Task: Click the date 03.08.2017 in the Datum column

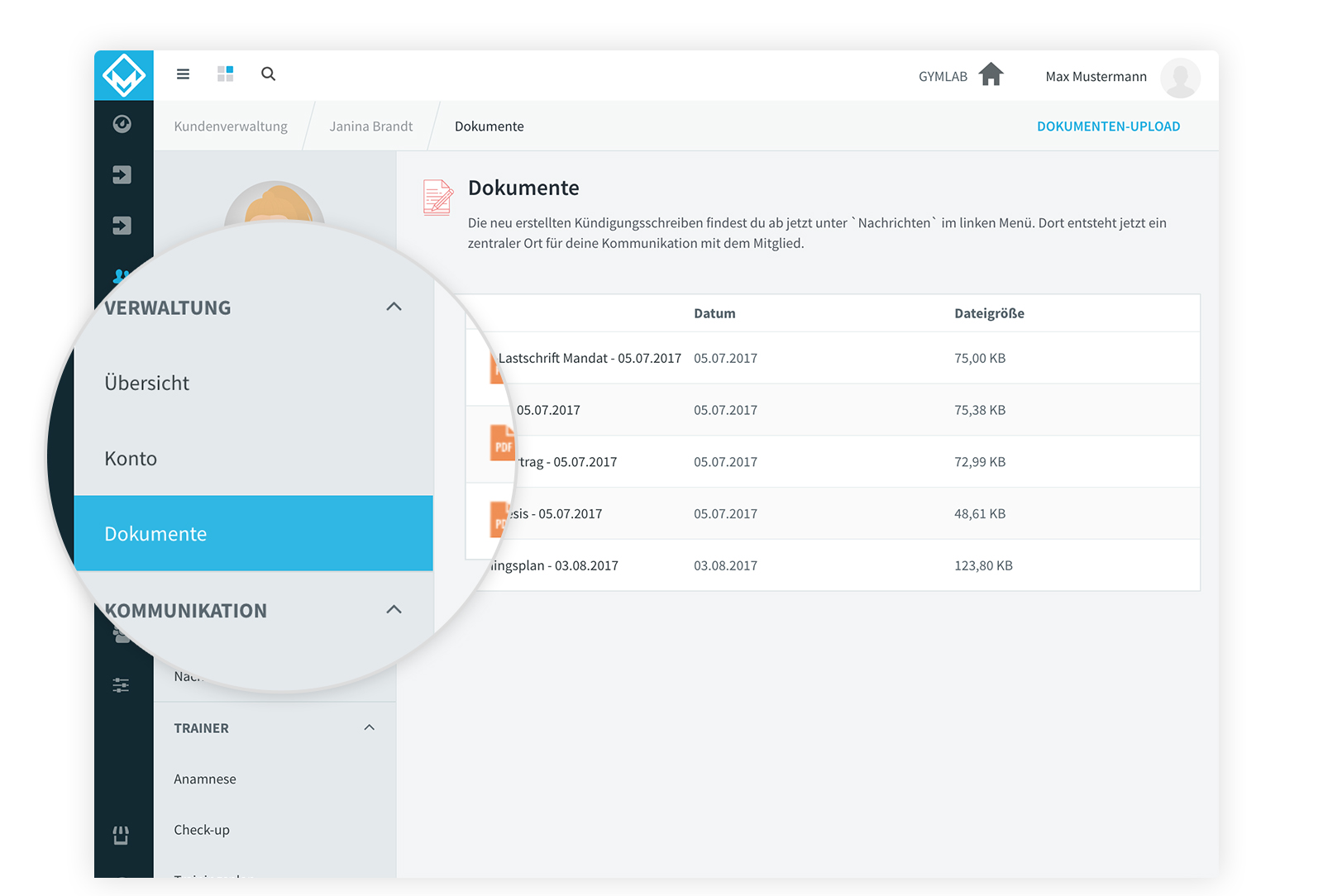Action: [x=725, y=565]
